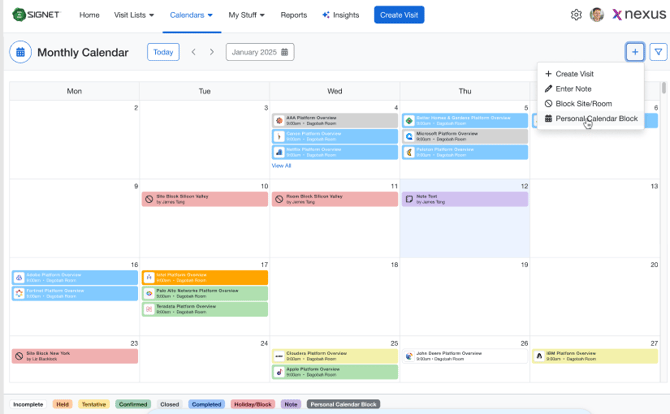Click the Holiday/Block legend chip
The width and height of the screenshot is (670, 414).
click(x=253, y=404)
